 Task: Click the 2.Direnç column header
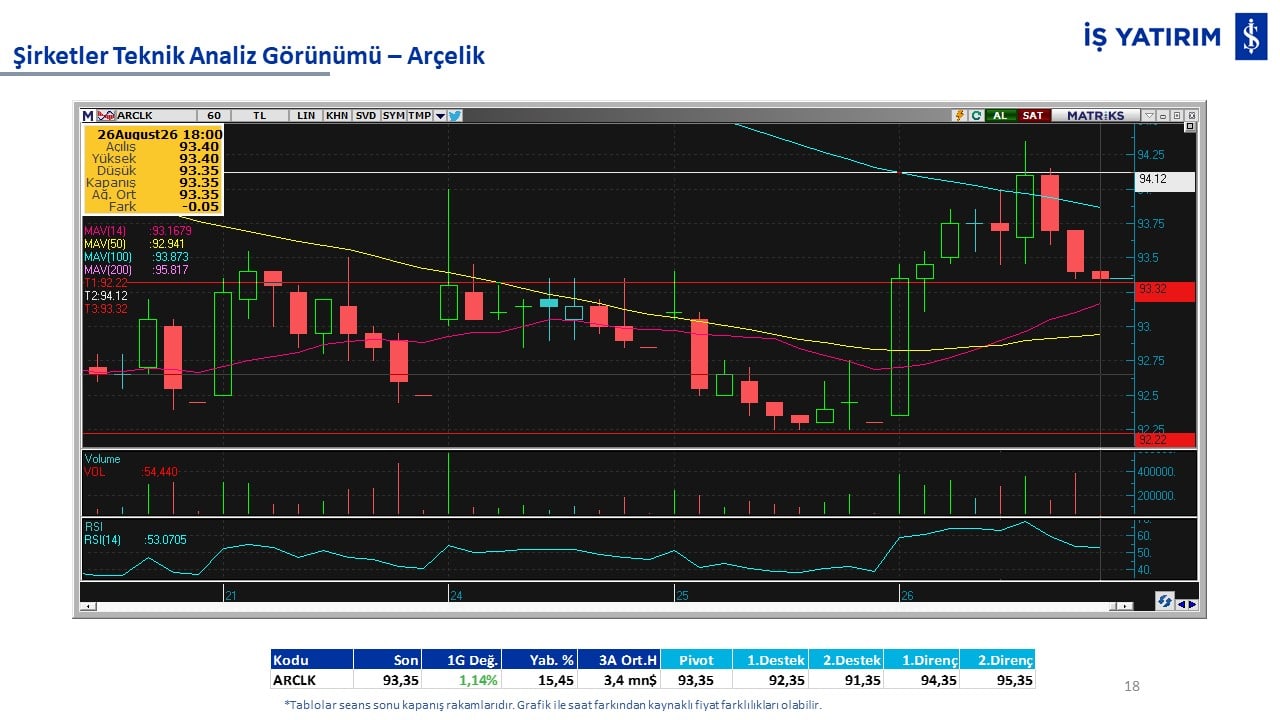(x=998, y=659)
